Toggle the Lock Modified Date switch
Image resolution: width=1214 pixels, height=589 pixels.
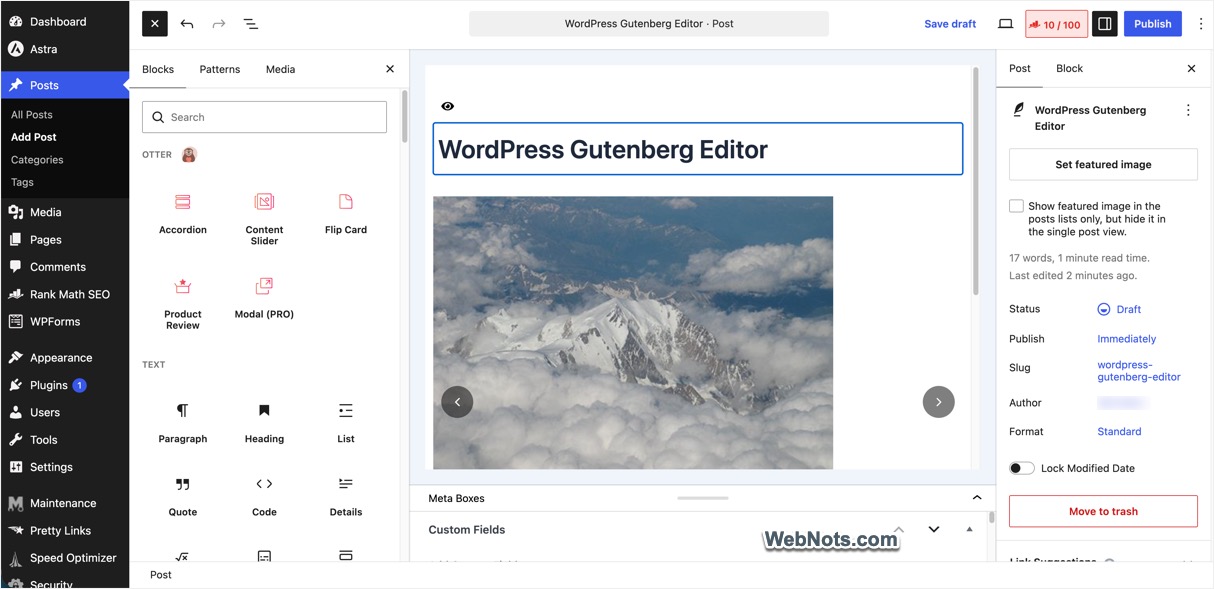click(1022, 468)
